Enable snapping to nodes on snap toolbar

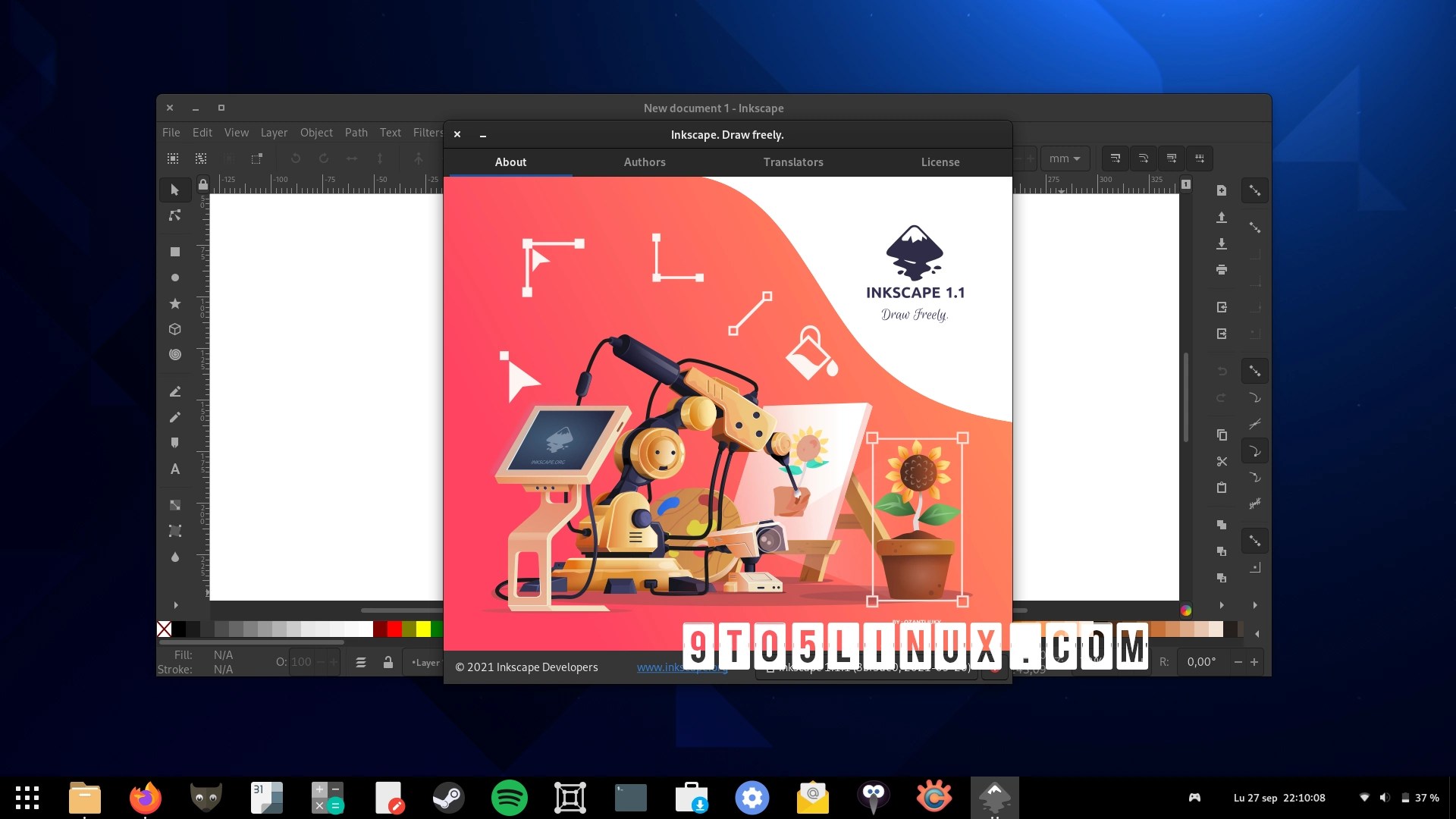(x=1255, y=371)
